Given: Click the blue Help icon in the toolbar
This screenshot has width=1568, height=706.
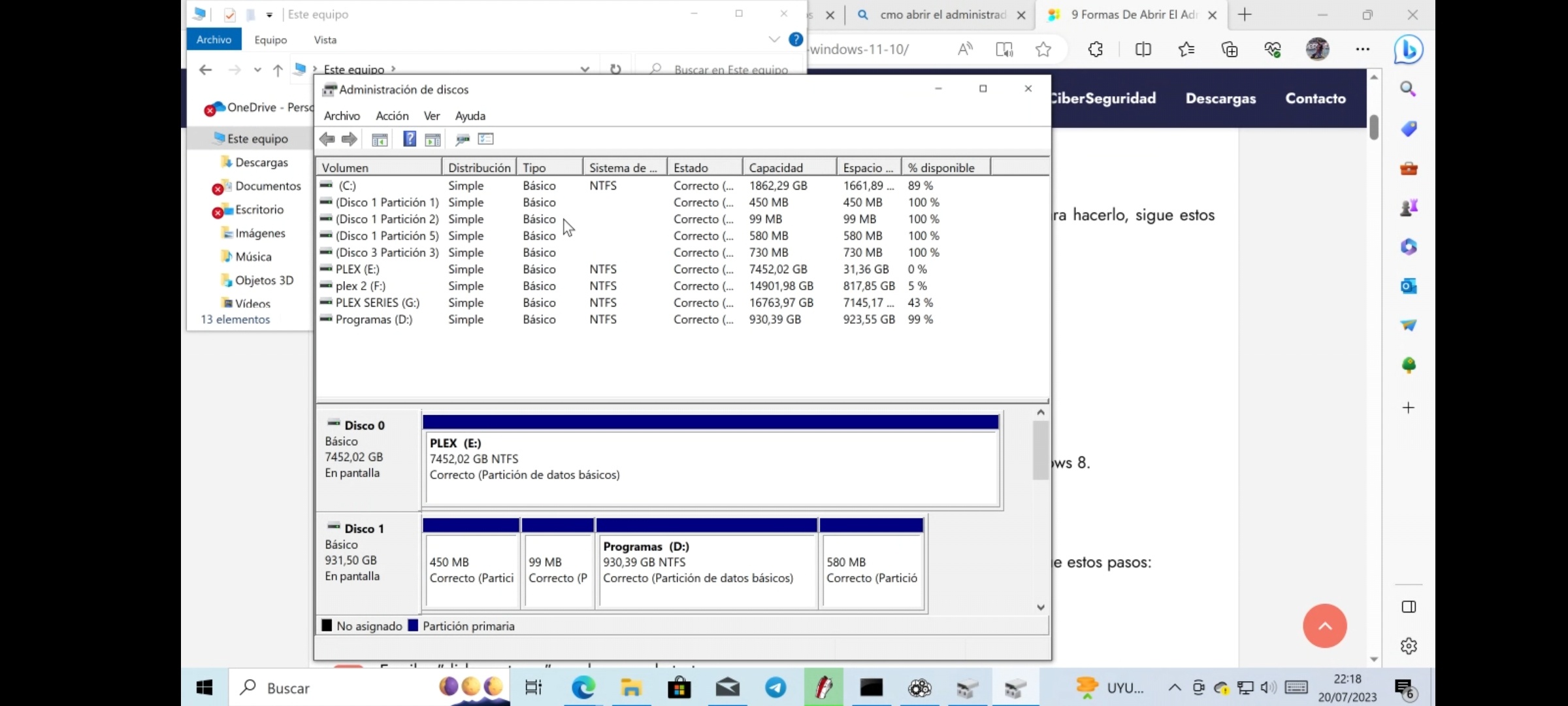Looking at the screenshot, I should [409, 139].
